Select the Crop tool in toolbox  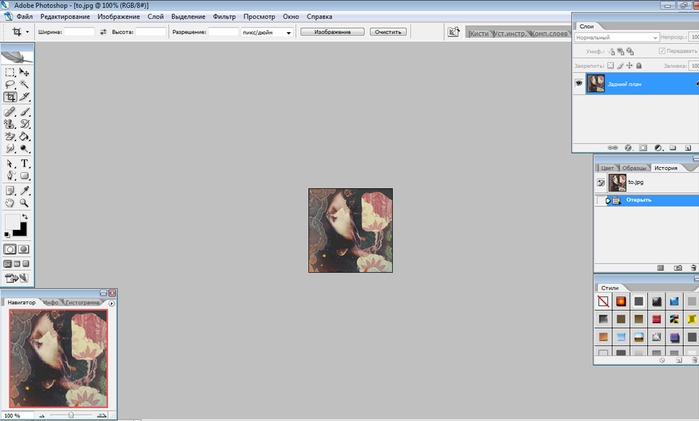(10, 97)
